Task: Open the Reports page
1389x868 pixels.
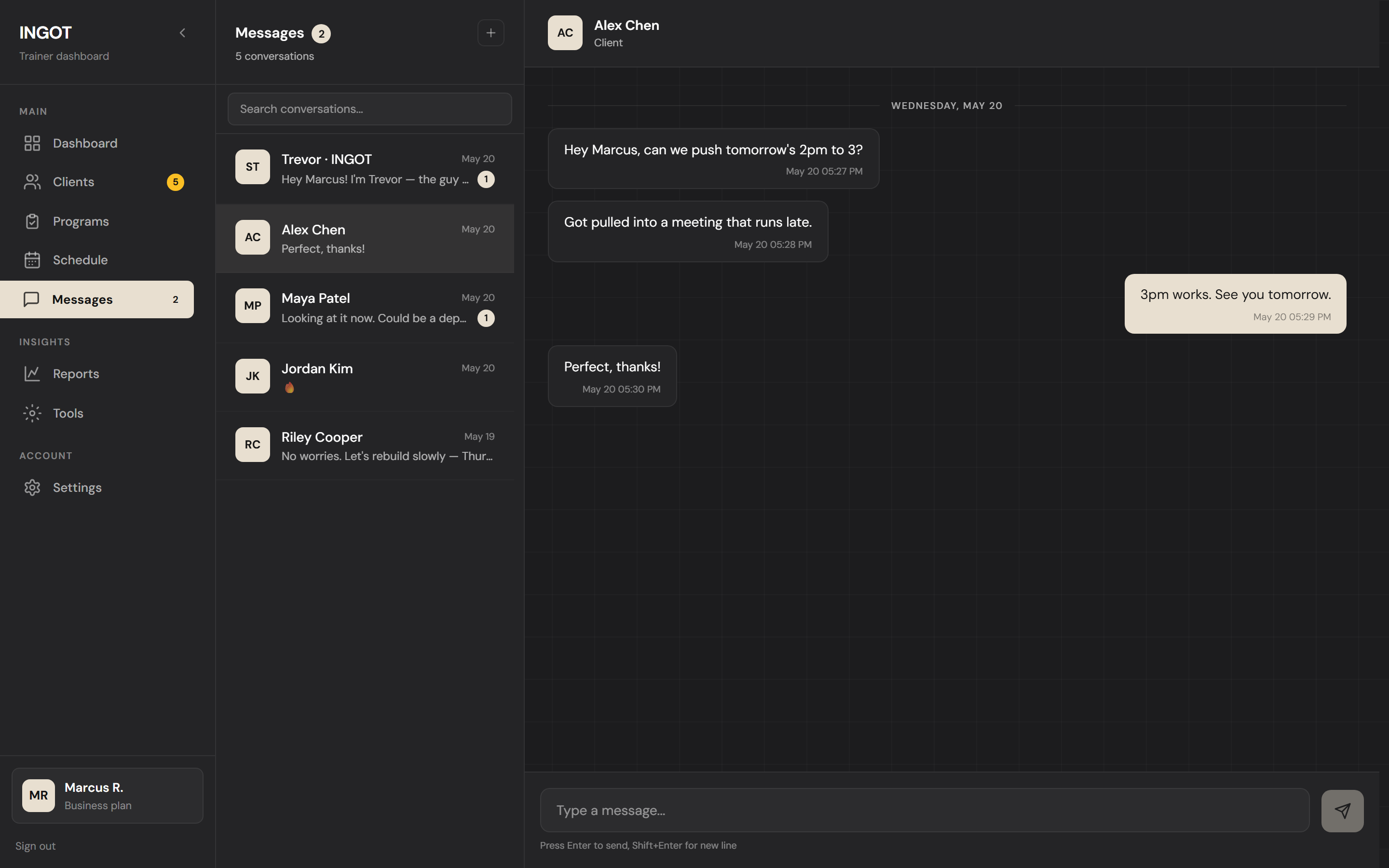Action: pos(97,374)
